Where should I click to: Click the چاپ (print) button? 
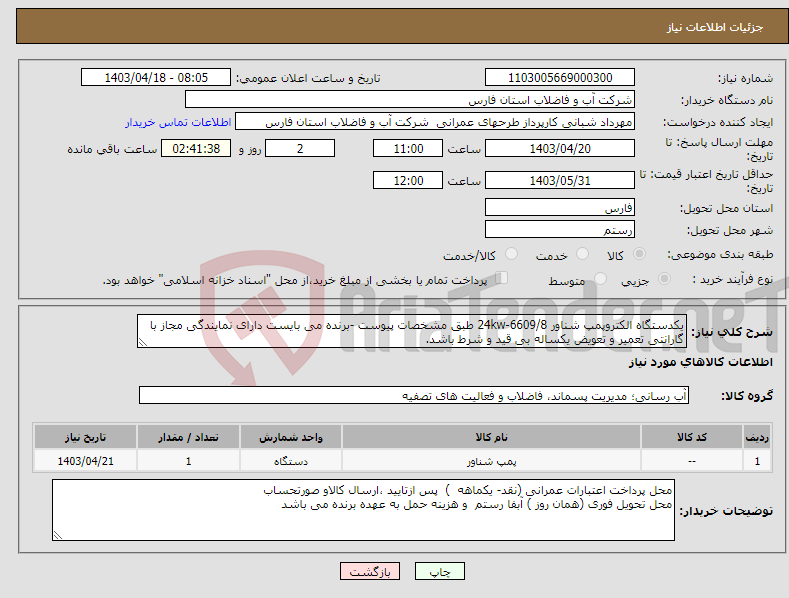coord(439,571)
